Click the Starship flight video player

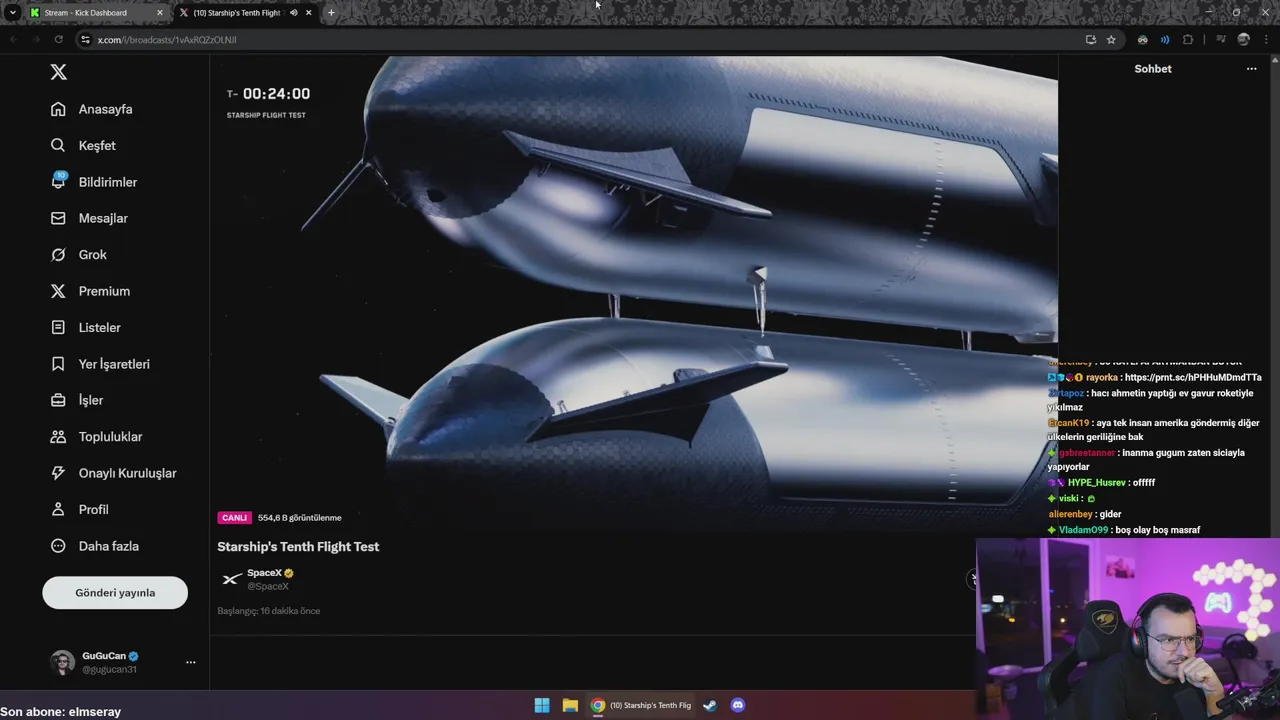634,293
